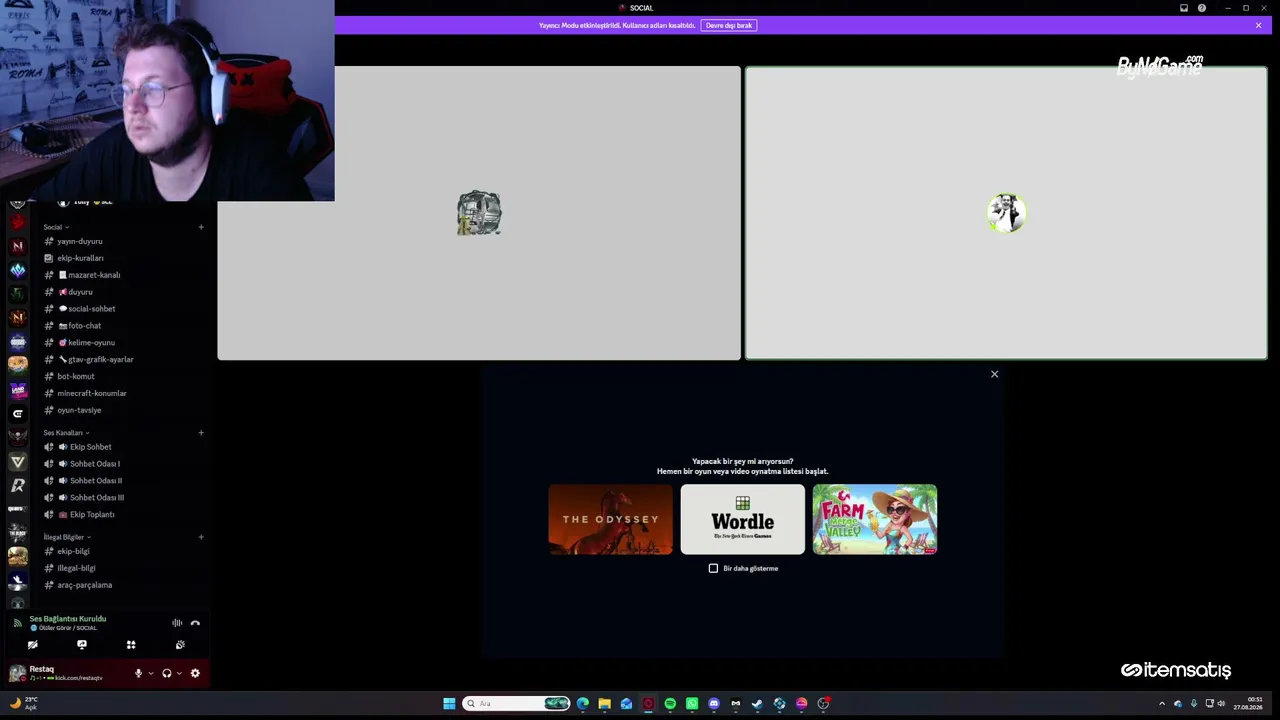
Task: Toggle noise suppression waveform icon
Action: [177, 623]
